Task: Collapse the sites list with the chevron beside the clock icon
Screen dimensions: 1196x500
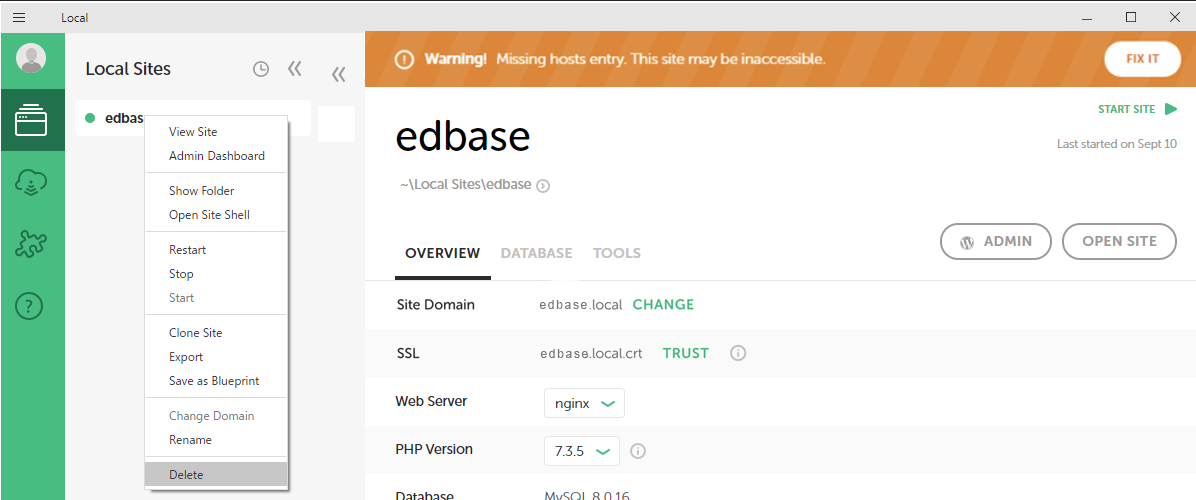Action: click(x=294, y=69)
